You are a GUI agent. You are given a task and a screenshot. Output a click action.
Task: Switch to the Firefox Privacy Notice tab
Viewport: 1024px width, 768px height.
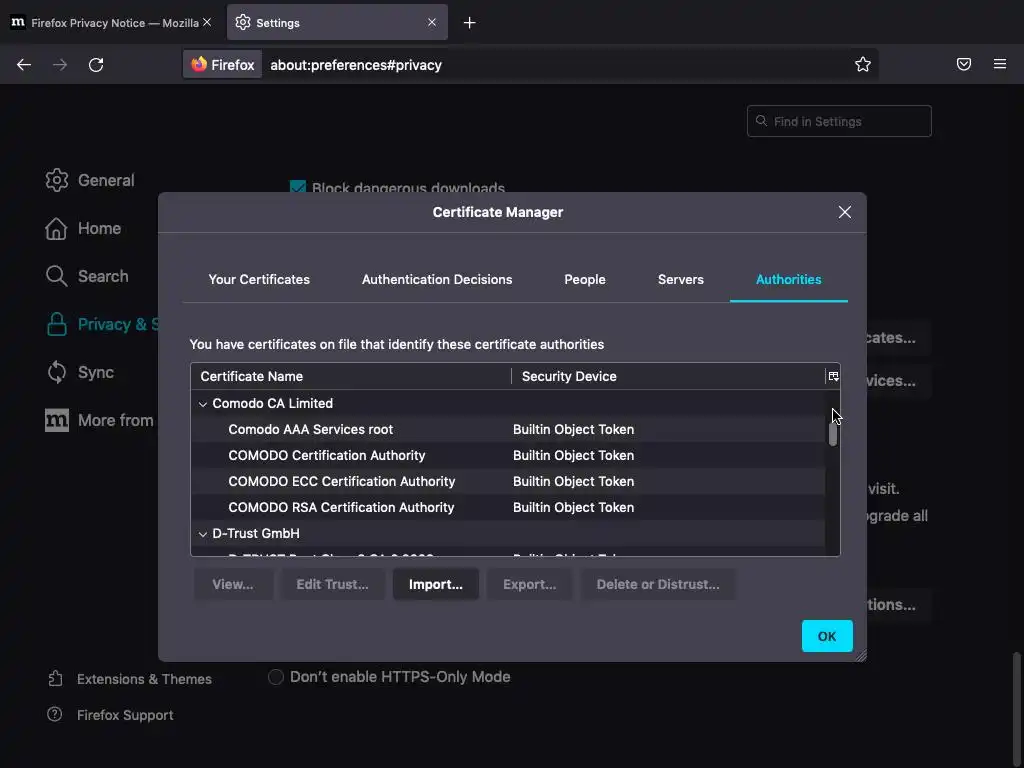111,23
